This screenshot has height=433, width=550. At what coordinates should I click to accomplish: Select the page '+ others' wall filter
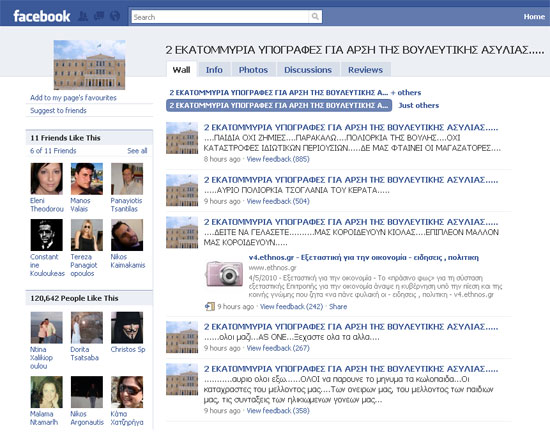pos(295,93)
